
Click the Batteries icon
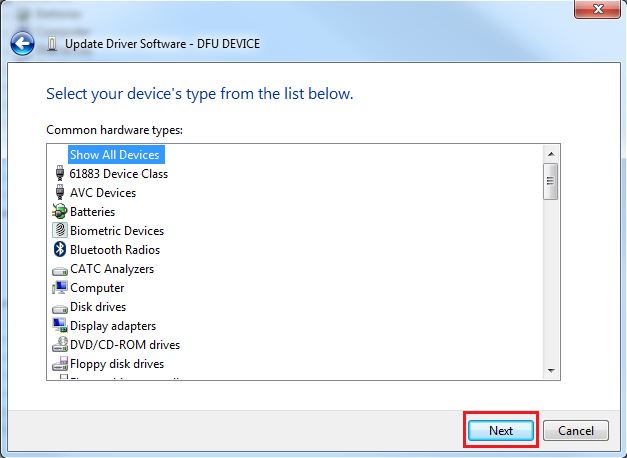59,212
